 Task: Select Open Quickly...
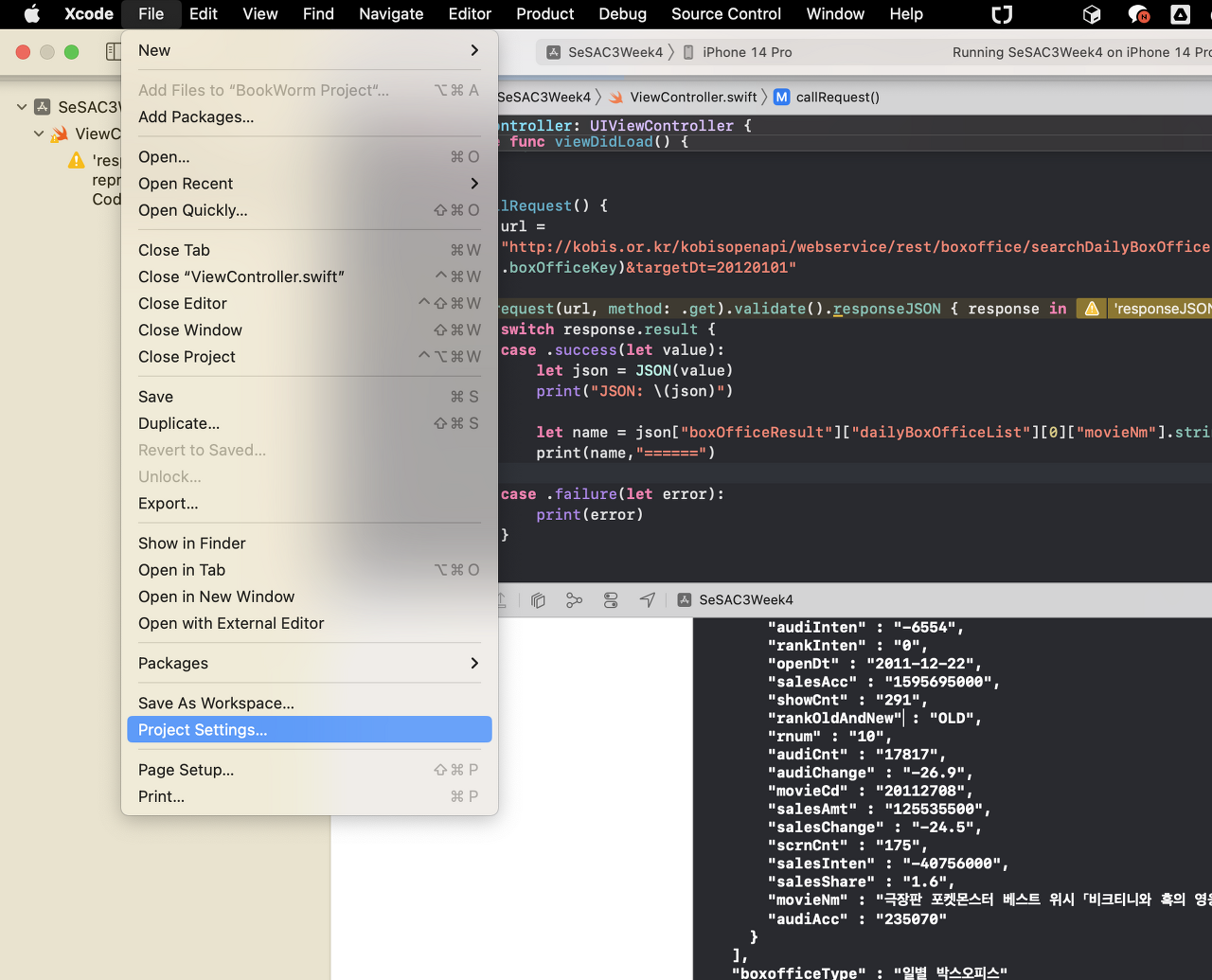(310, 210)
